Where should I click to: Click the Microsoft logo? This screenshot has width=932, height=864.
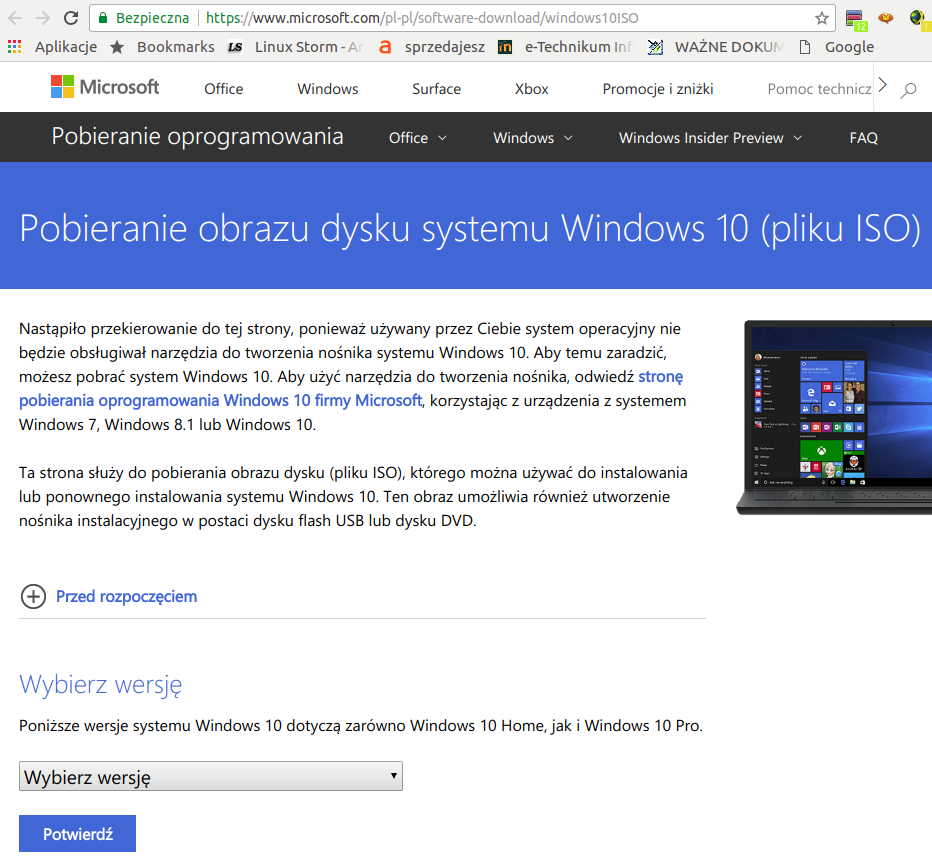pyautogui.click(x=105, y=87)
